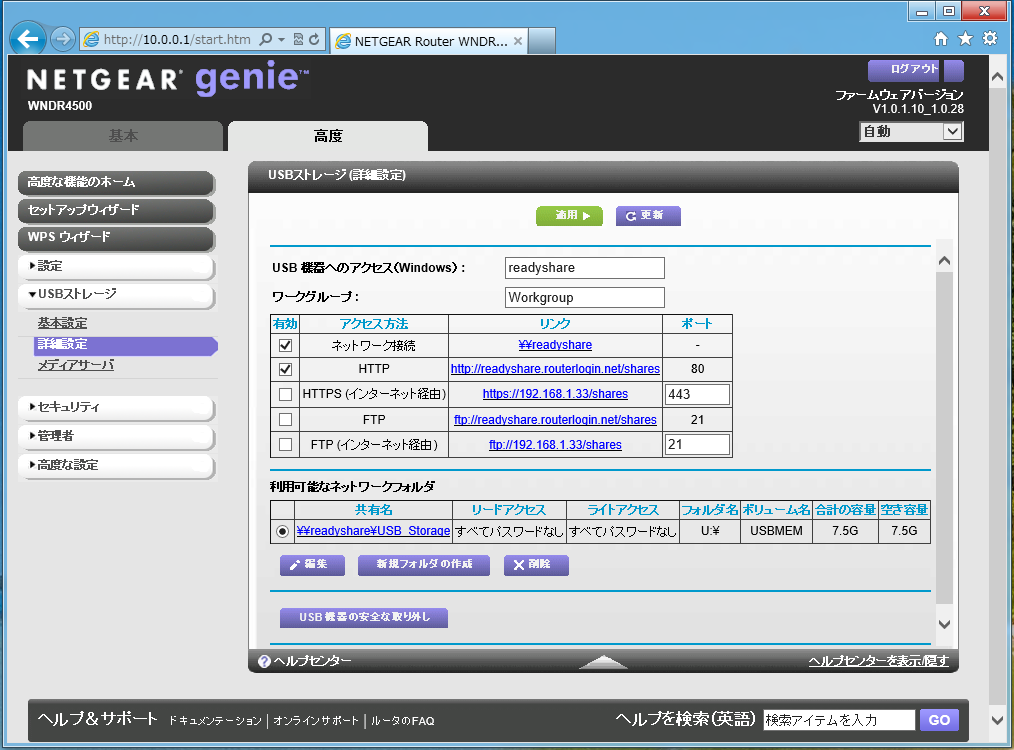Screen dimensions: 1014x750
Task: Enable the HTTPS internet access checkbox
Action: pyautogui.click(x=285, y=394)
